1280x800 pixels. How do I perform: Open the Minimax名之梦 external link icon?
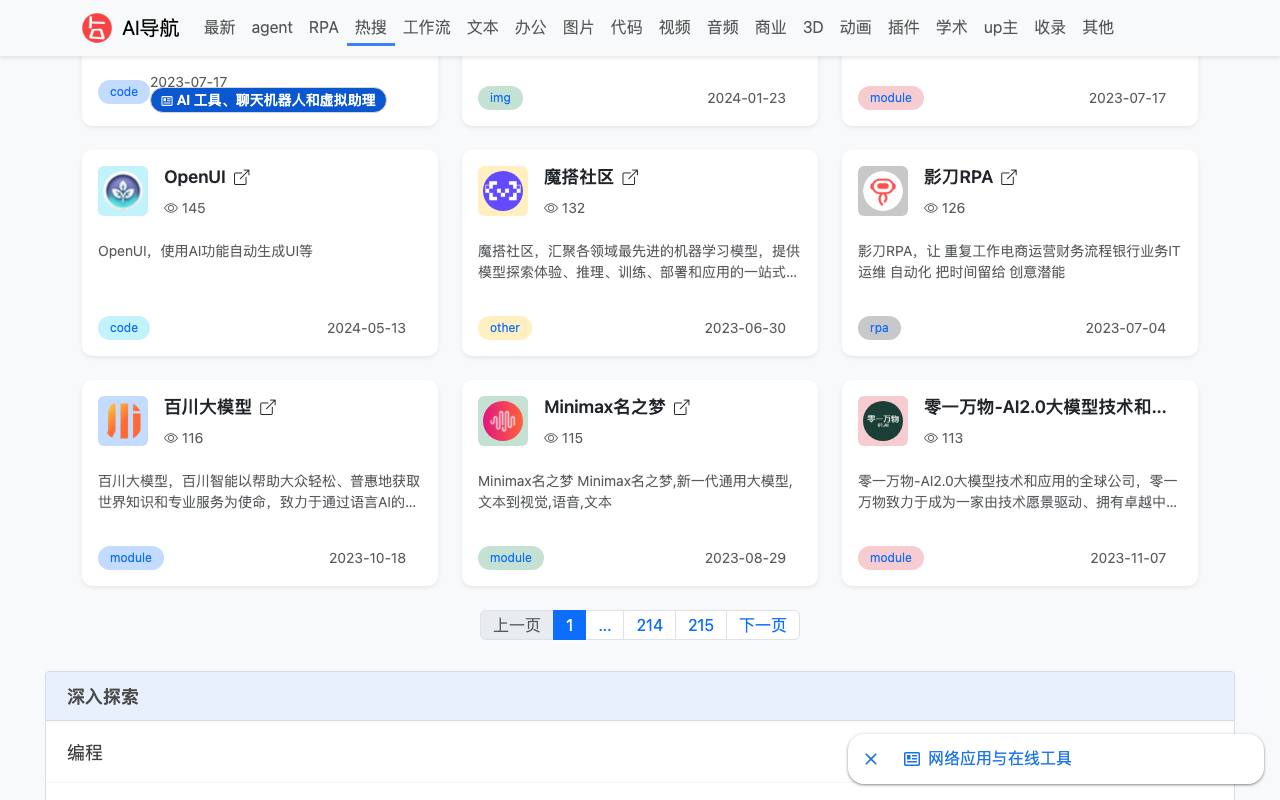(682, 407)
